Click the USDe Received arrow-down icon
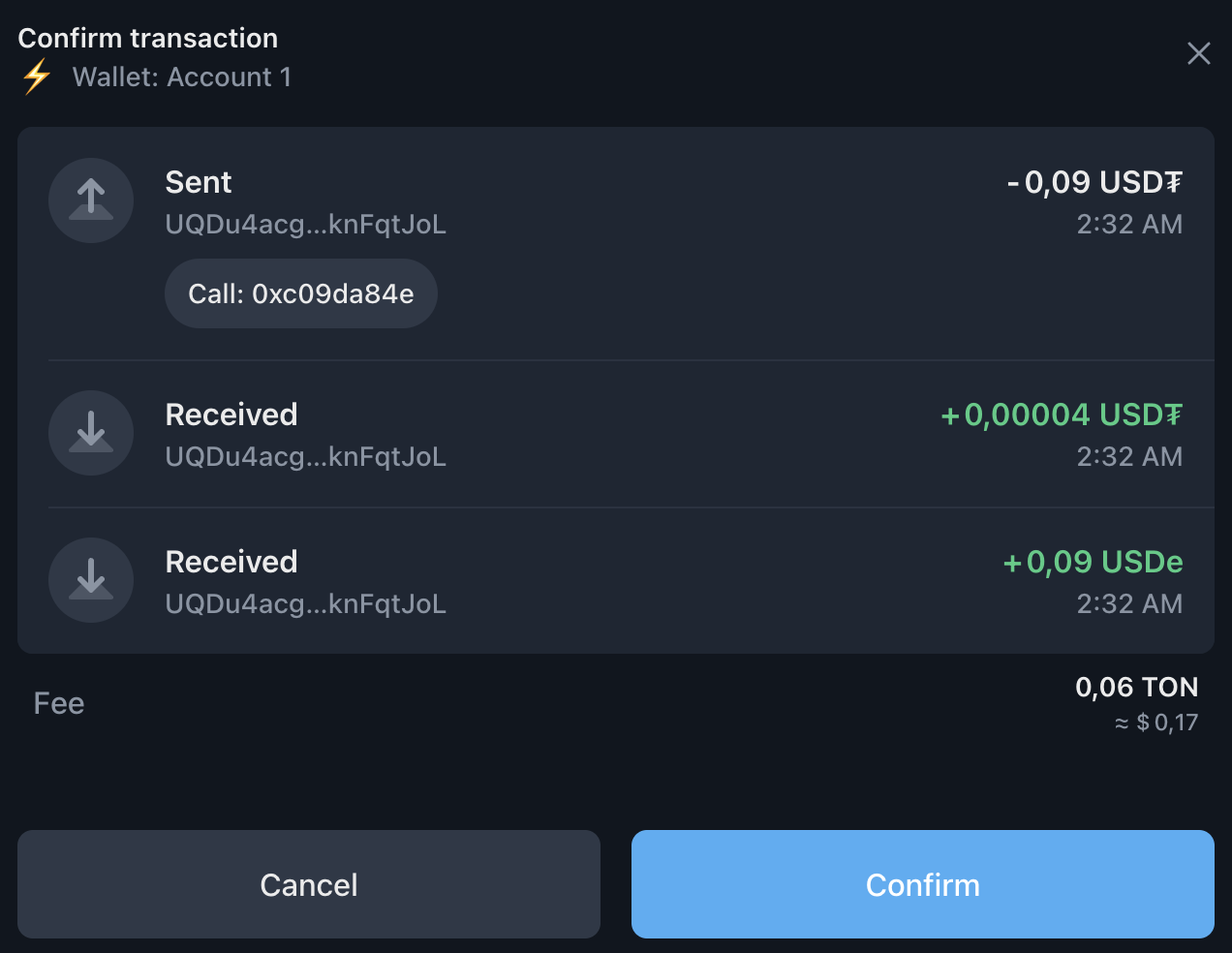This screenshot has height=953, width=1232. point(91,580)
